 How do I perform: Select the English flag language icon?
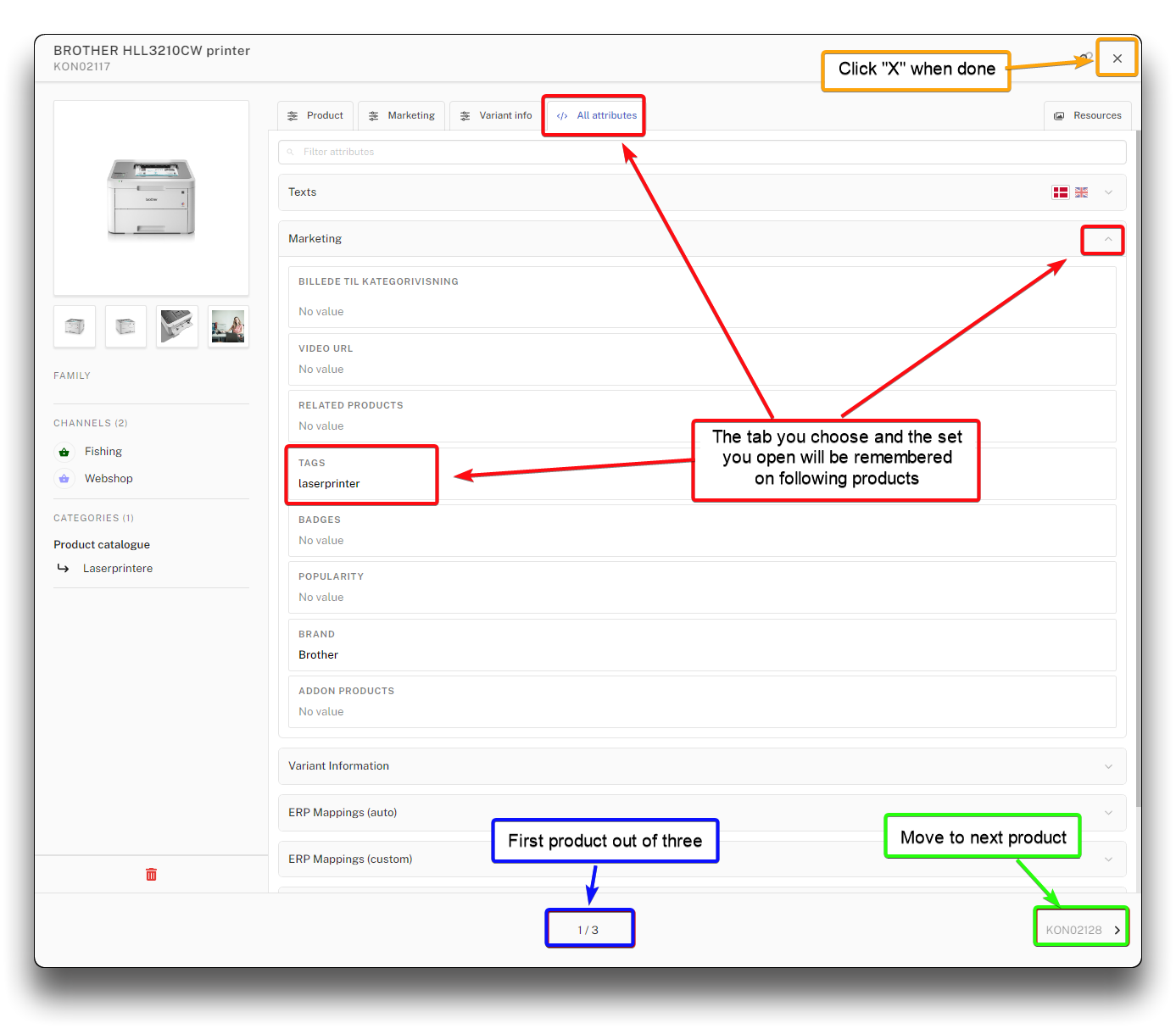click(1081, 192)
